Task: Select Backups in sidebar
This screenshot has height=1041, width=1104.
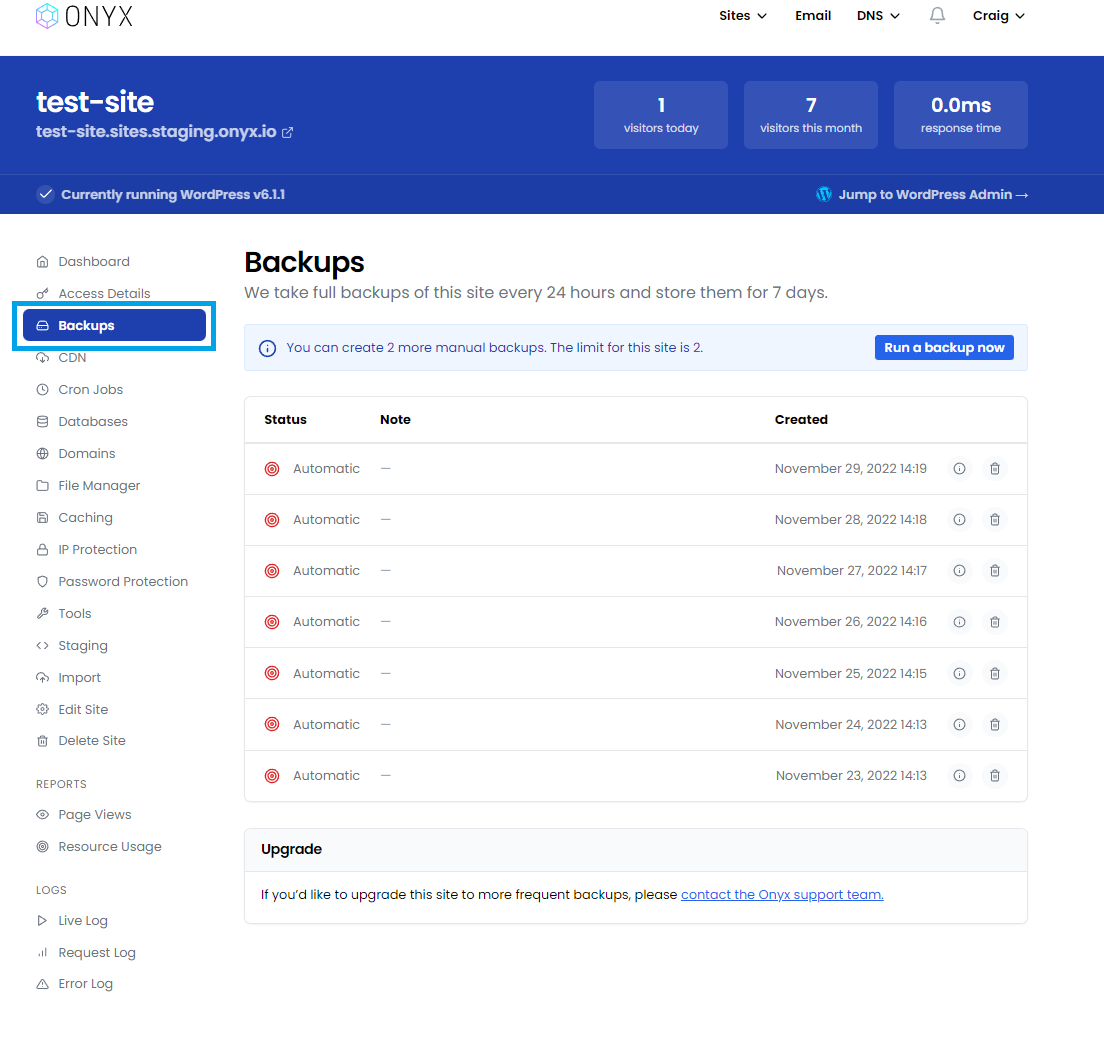Action: click(114, 325)
